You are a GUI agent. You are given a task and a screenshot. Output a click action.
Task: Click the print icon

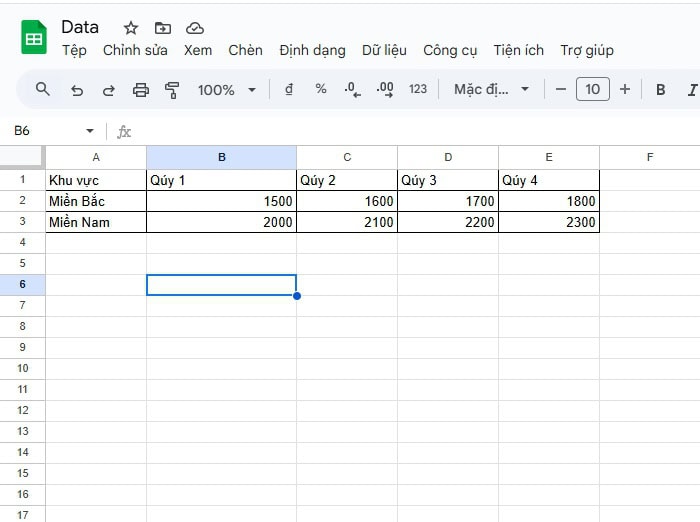(x=141, y=90)
